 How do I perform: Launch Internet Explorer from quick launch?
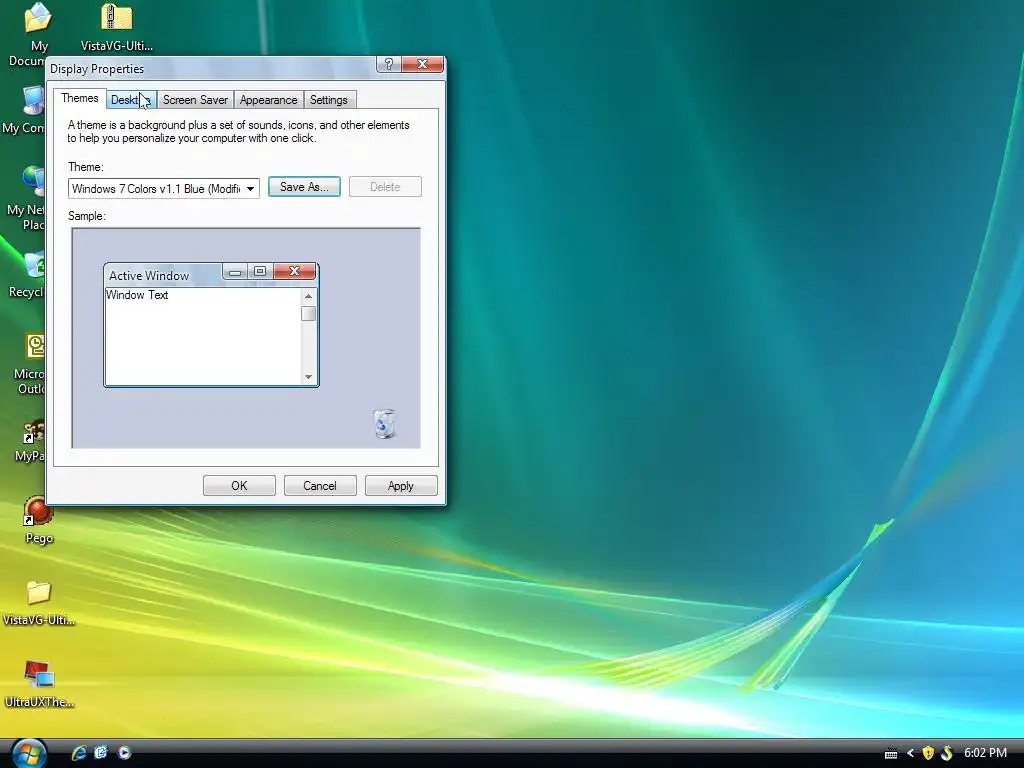point(79,753)
